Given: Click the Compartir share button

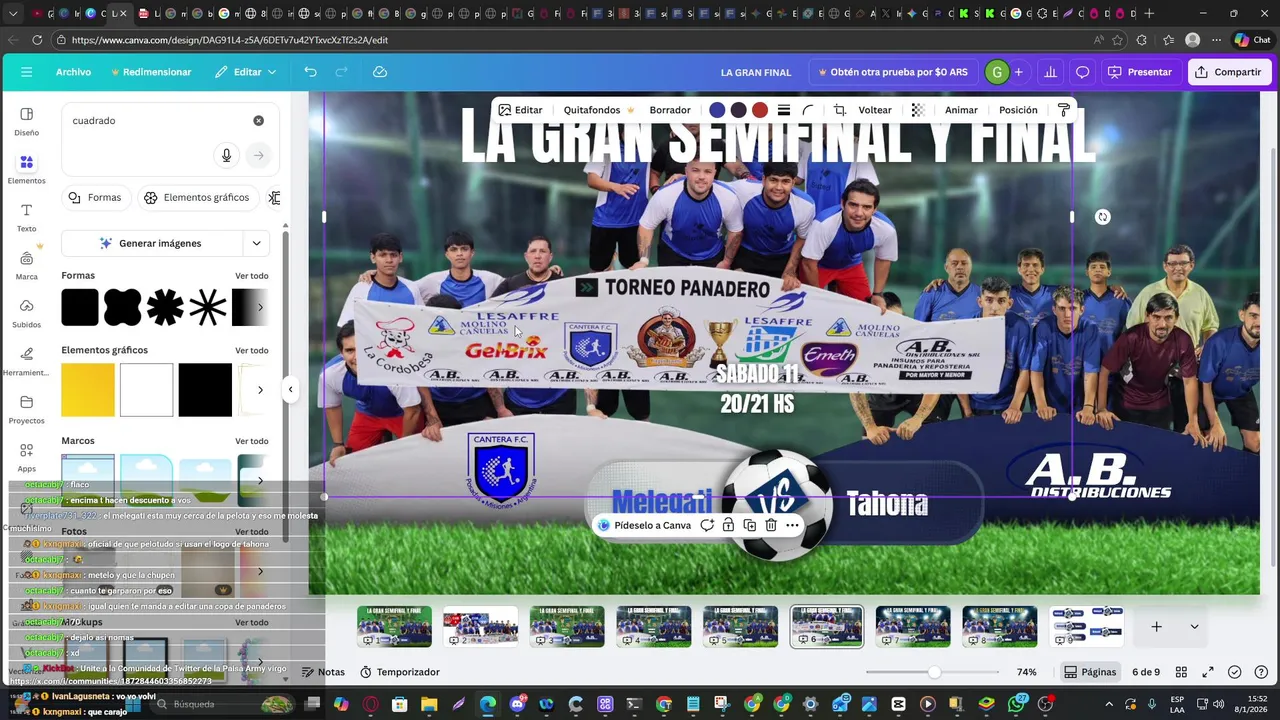Looking at the screenshot, I should click(x=1228, y=72).
